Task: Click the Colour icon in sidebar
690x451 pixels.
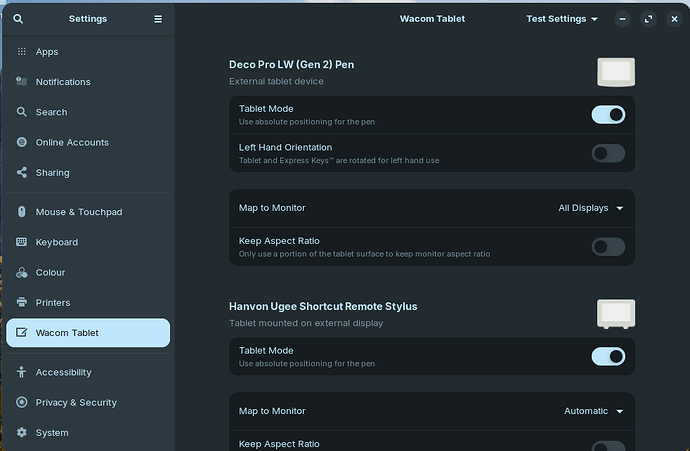Action: [x=22, y=272]
